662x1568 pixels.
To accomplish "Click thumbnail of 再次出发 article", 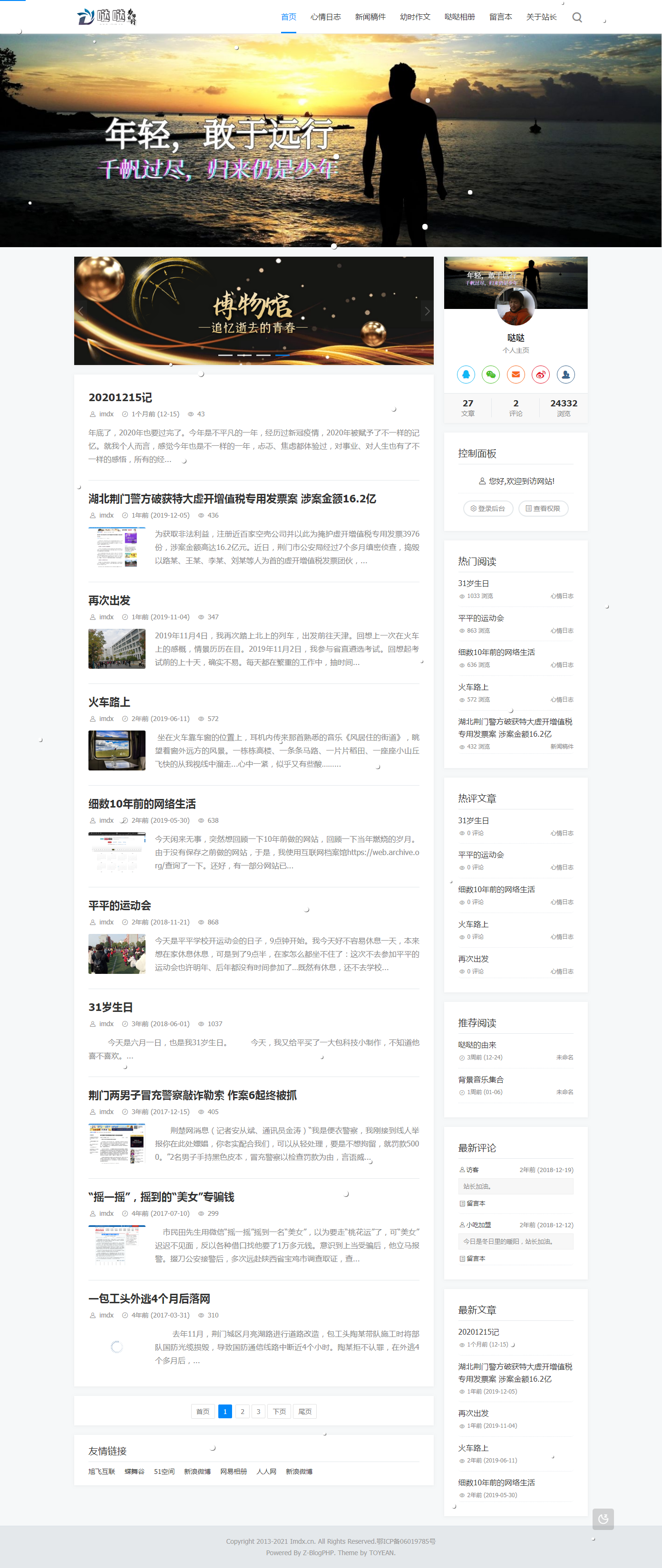I will [117, 648].
